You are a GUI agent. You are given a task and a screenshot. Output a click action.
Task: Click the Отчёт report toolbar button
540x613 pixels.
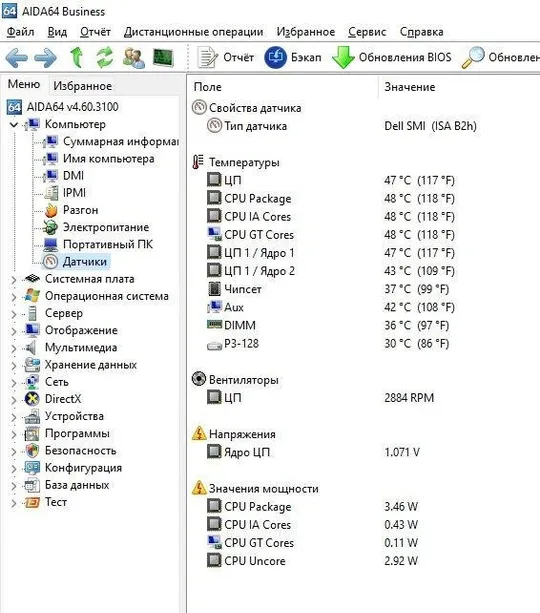coord(225,57)
